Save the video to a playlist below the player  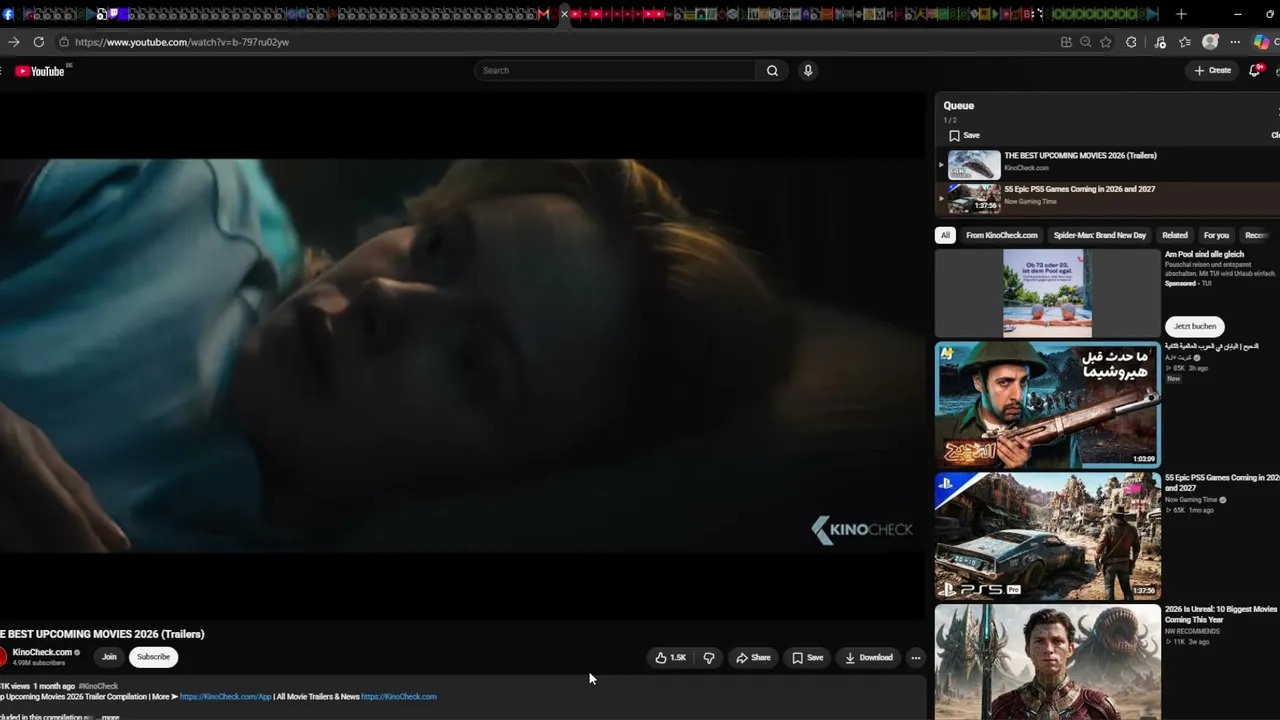pos(808,658)
